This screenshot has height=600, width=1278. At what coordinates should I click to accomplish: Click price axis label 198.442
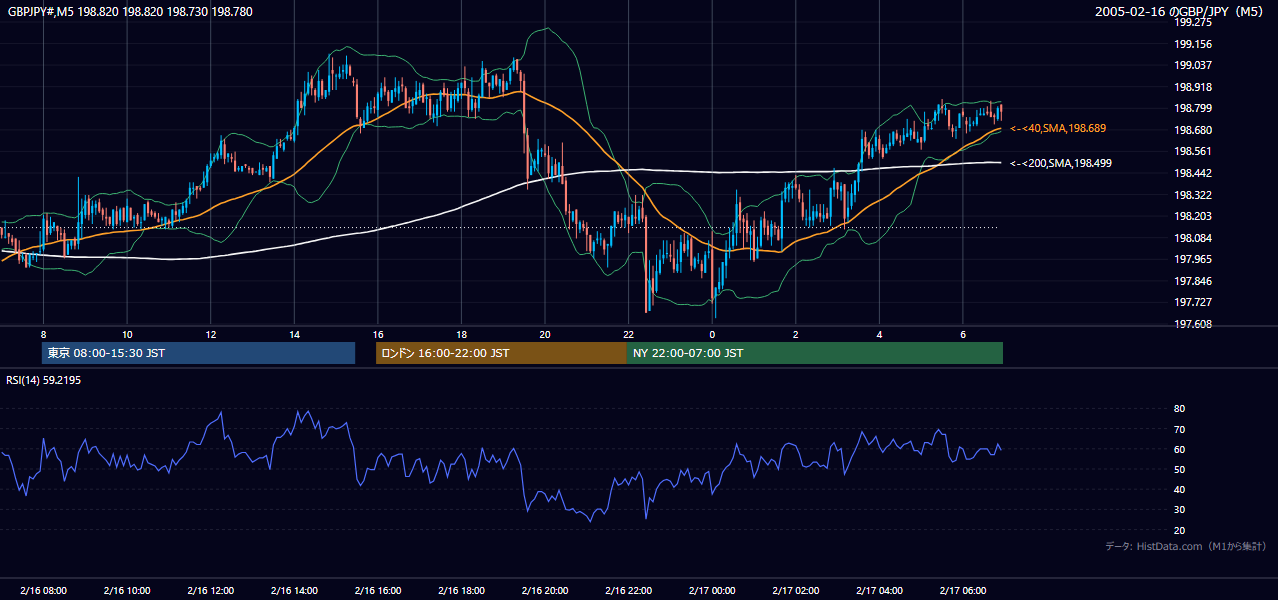1193,173
